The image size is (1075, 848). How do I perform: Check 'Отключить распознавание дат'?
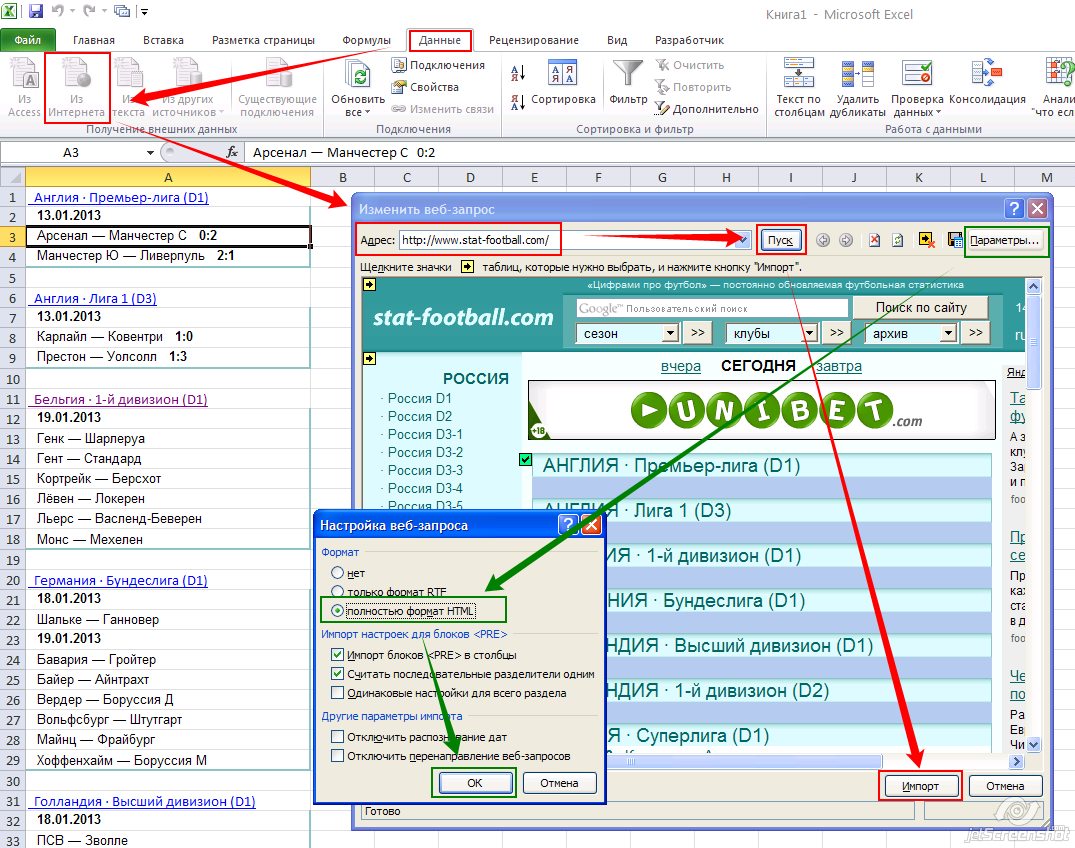click(x=337, y=737)
